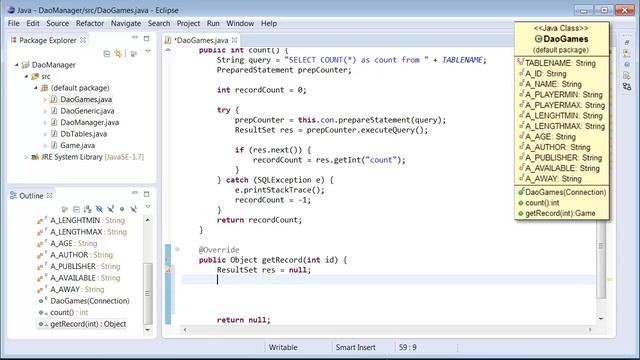The height and width of the screenshot is (360, 640).
Task: Toggle Hide Local Types in Outline
Action: 133,209
